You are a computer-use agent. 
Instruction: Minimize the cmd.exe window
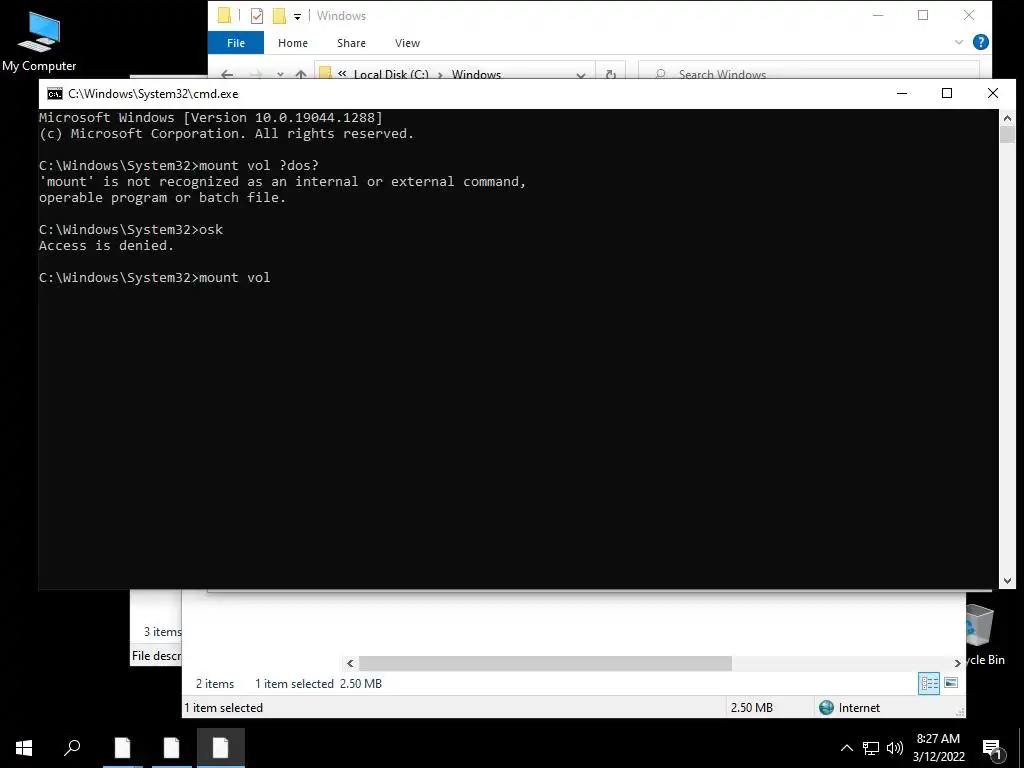(902, 93)
